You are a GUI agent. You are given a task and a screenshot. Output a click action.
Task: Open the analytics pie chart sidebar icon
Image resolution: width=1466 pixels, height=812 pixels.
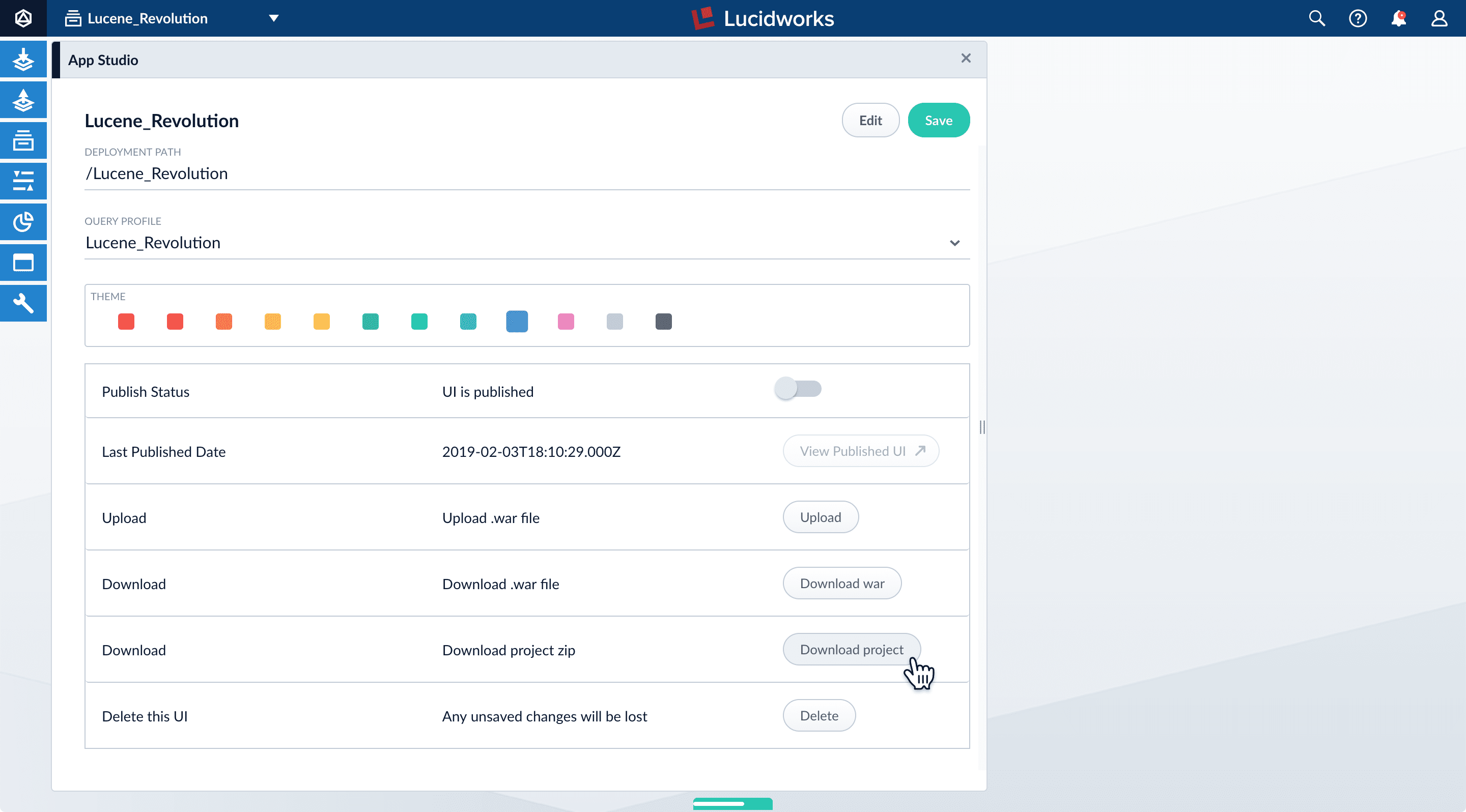(23, 222)
